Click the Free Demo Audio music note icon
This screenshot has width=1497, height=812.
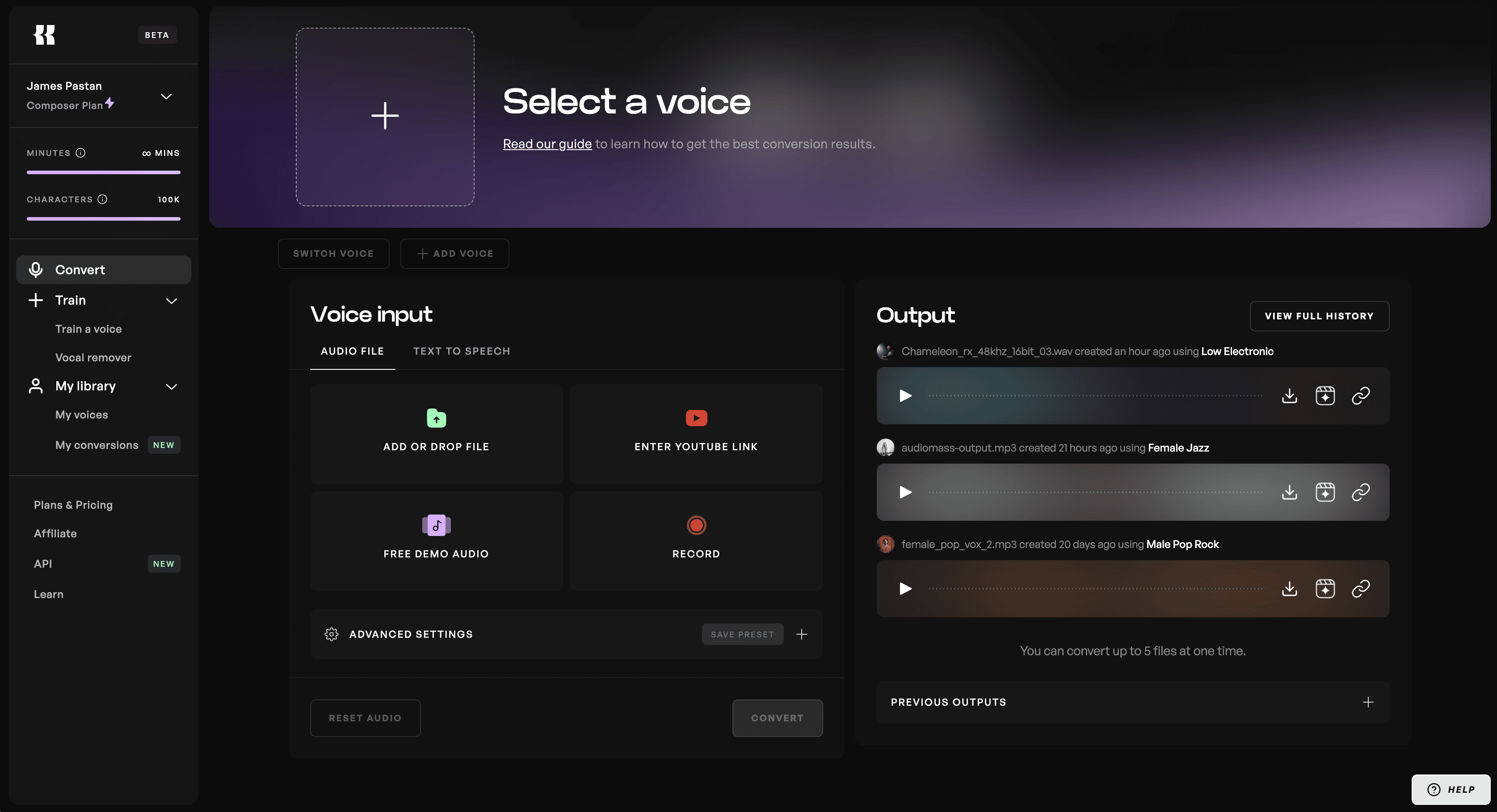[436, 525]
